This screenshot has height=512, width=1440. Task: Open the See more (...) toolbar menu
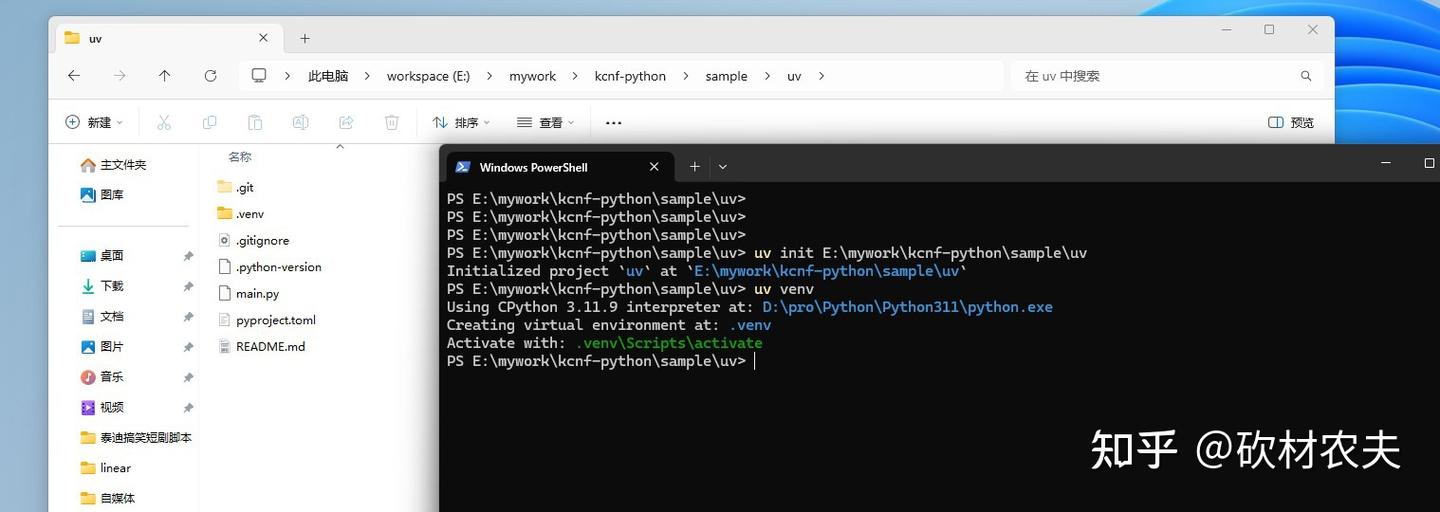point(614,122)
